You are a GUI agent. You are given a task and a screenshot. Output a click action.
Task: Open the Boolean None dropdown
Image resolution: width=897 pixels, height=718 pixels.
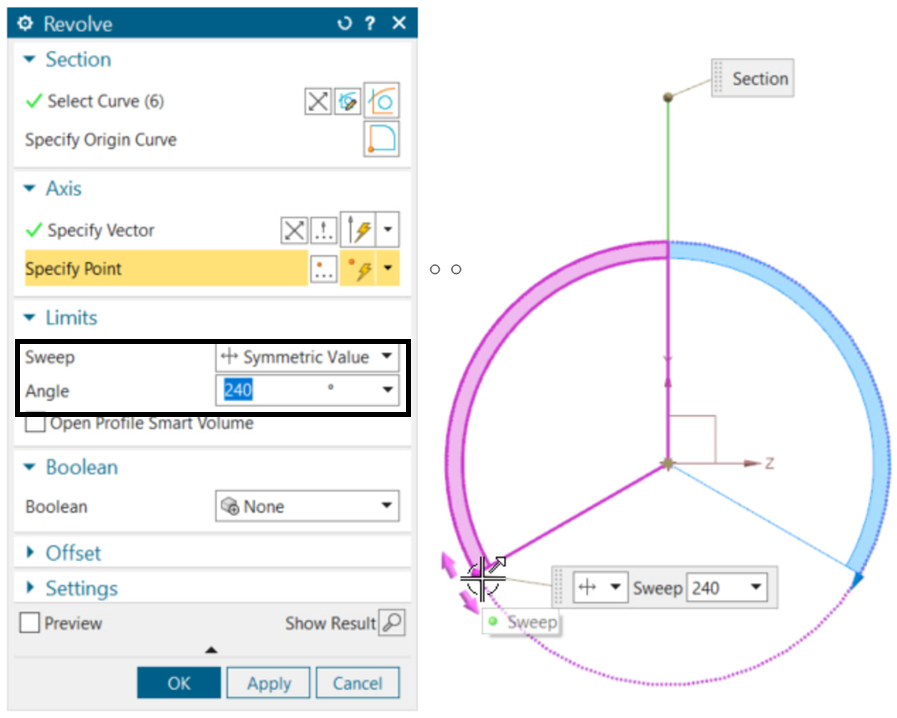[x=307, y=506]
